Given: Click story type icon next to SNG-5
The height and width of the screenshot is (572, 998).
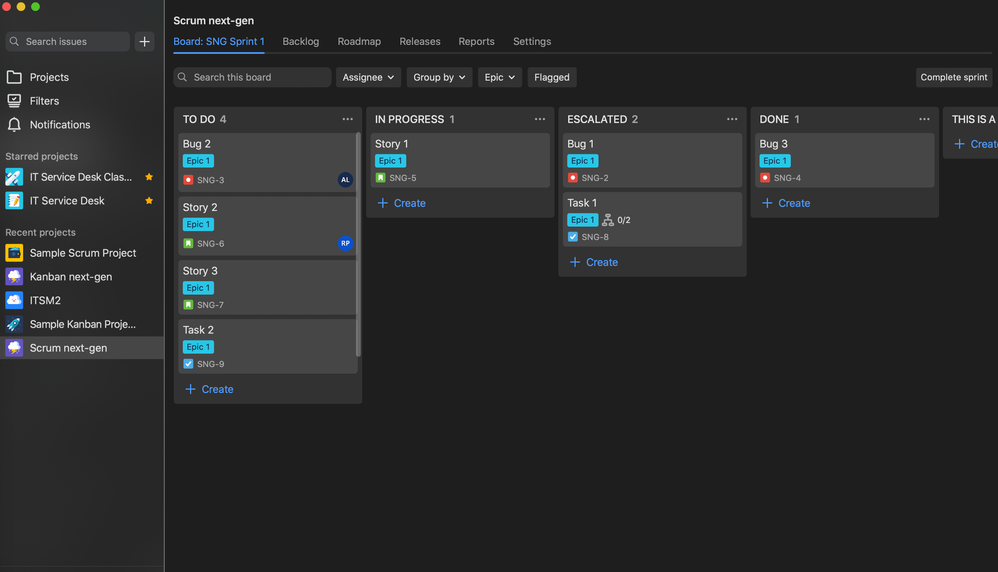Looking at the screenshot, I should coord(381,178).
